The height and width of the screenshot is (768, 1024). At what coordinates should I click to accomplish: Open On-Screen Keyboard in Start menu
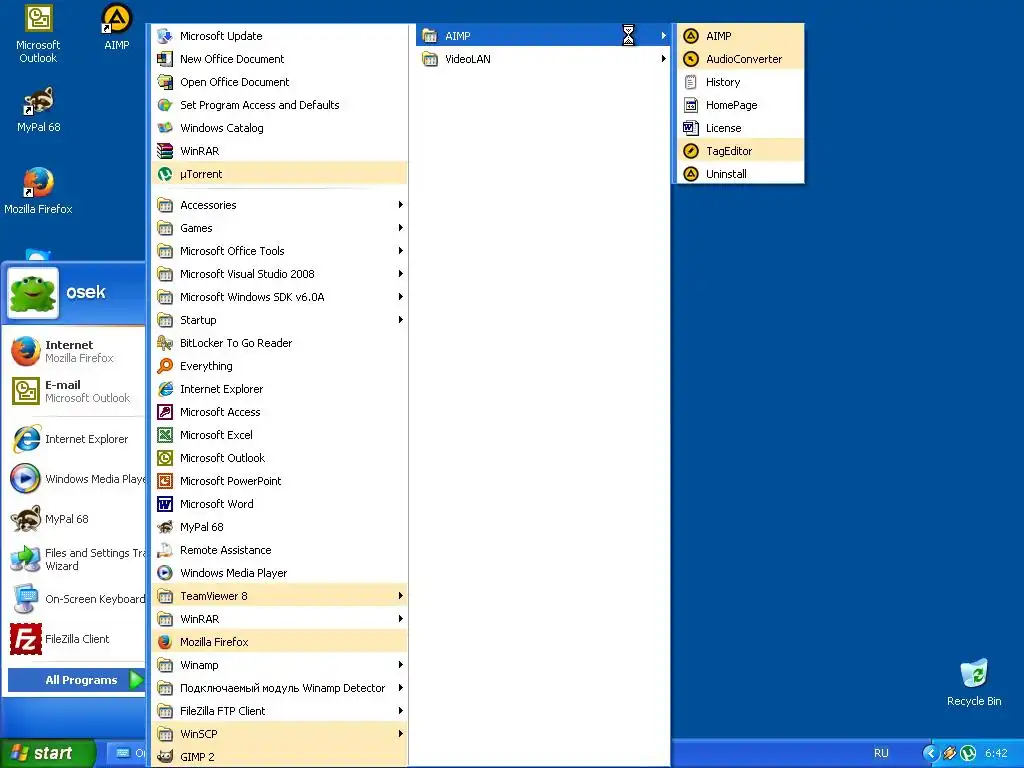75,599
